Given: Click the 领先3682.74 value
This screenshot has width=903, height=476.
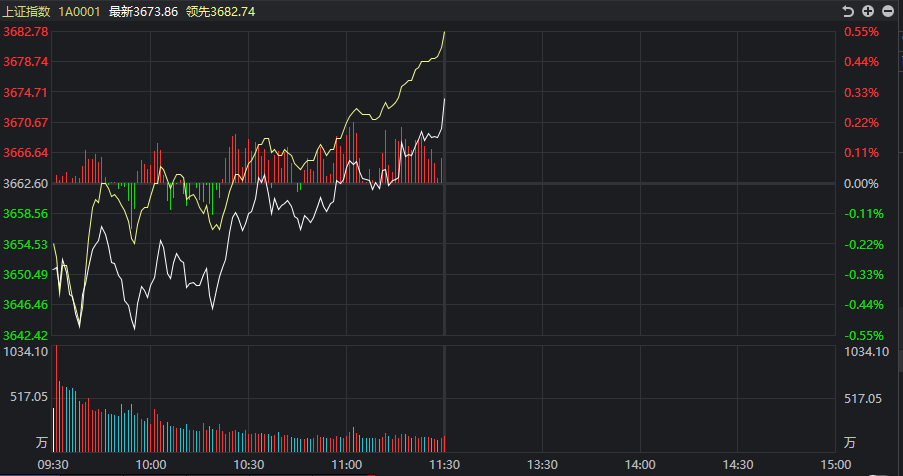Looking at the screenshot, I should click(x=221, y=12).
